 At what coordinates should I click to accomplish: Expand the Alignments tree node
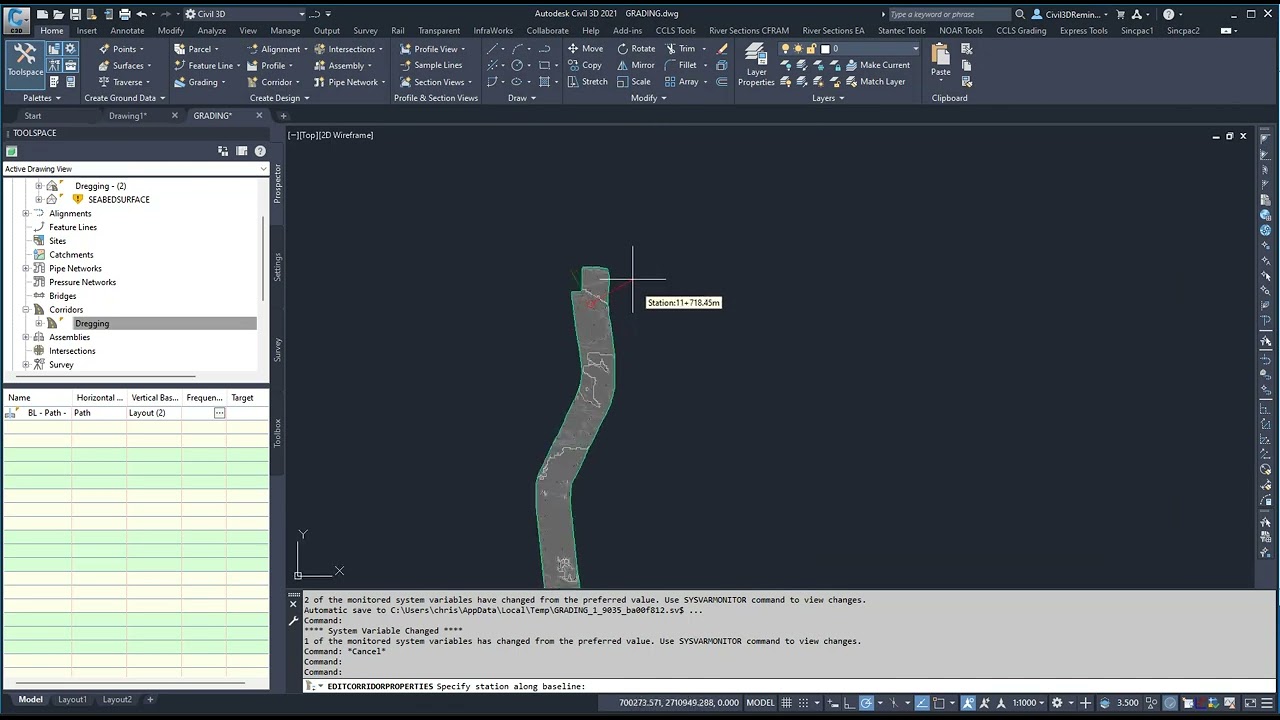click(x=26, y=213)
